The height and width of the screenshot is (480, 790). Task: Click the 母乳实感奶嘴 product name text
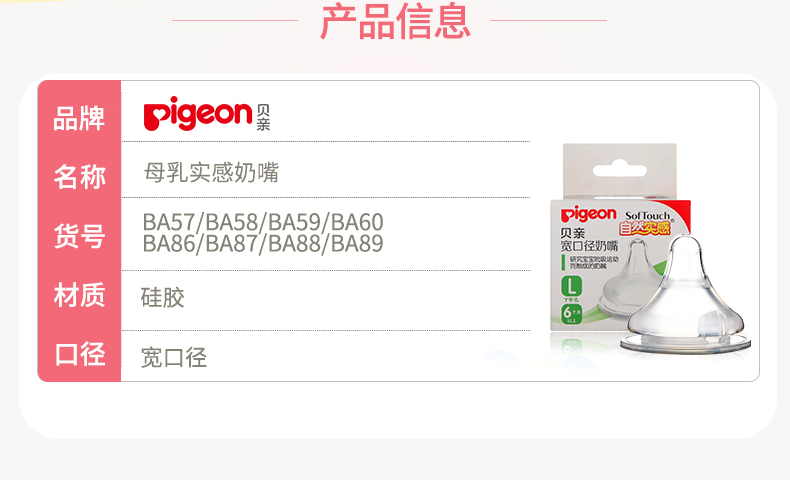[211, 173]
